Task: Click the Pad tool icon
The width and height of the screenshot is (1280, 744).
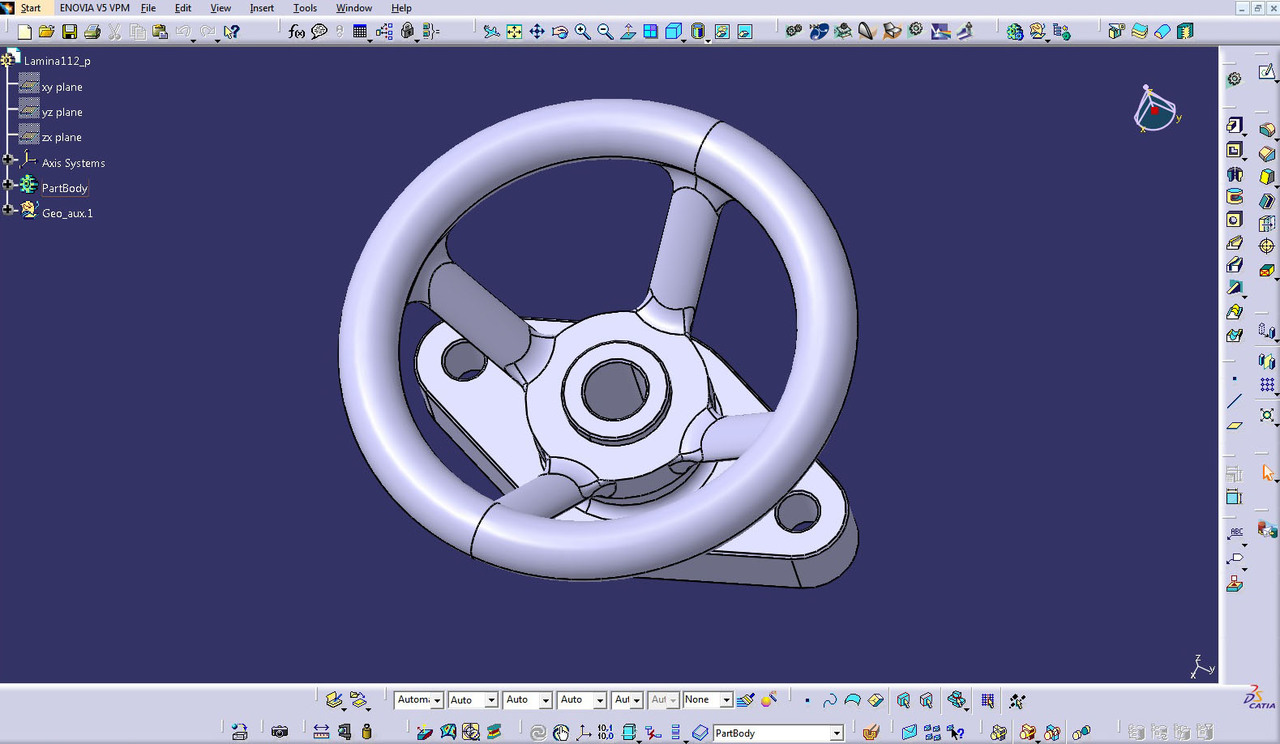Action: click(1234, 125)
